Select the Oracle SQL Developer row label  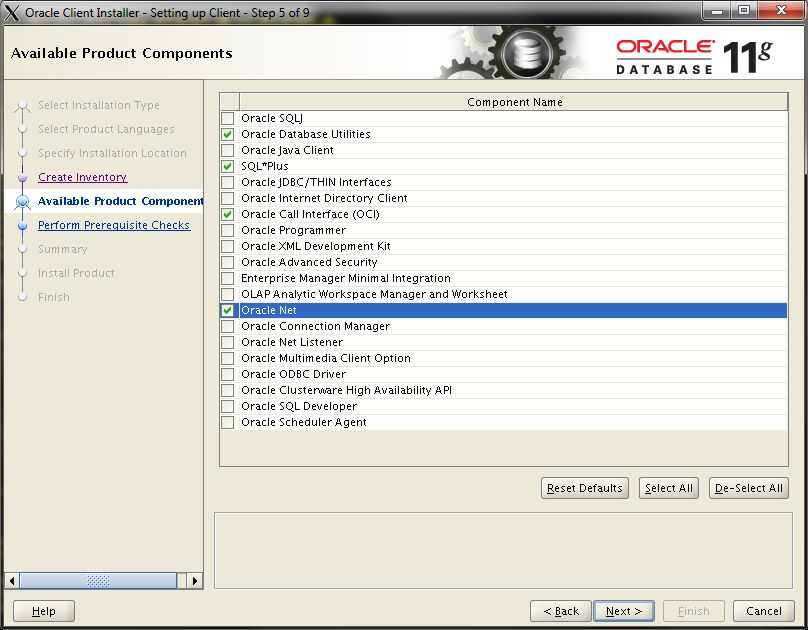click(299, 406)
